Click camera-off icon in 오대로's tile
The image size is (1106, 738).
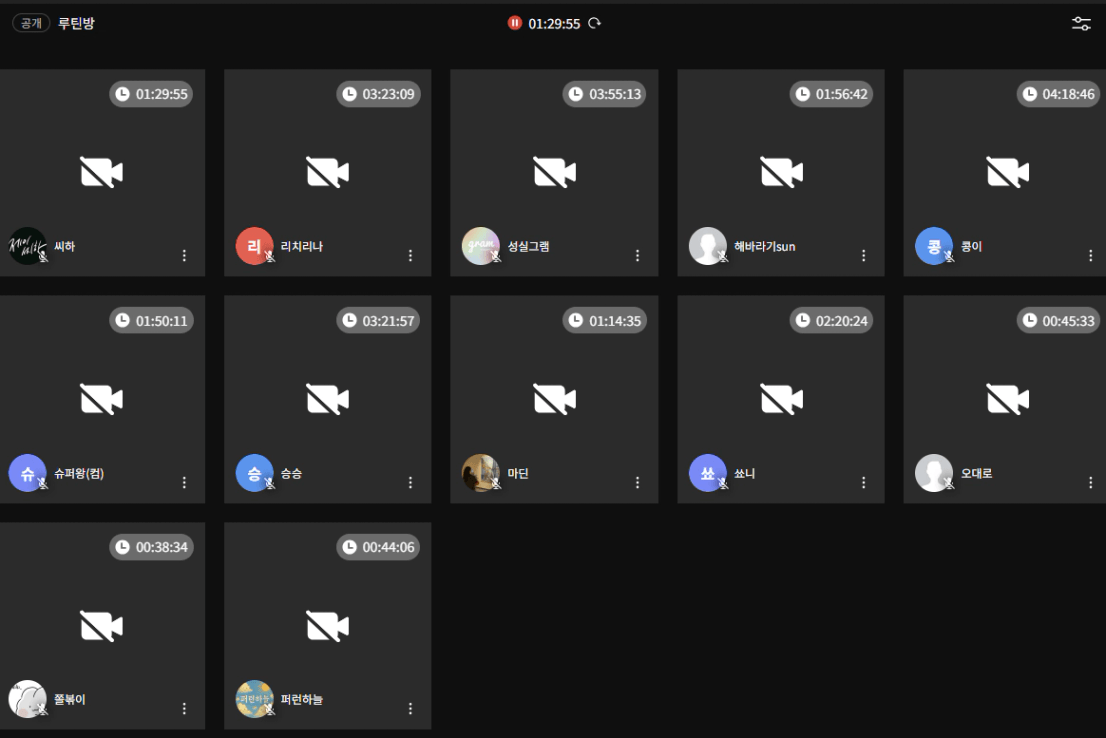(1008, 399)
